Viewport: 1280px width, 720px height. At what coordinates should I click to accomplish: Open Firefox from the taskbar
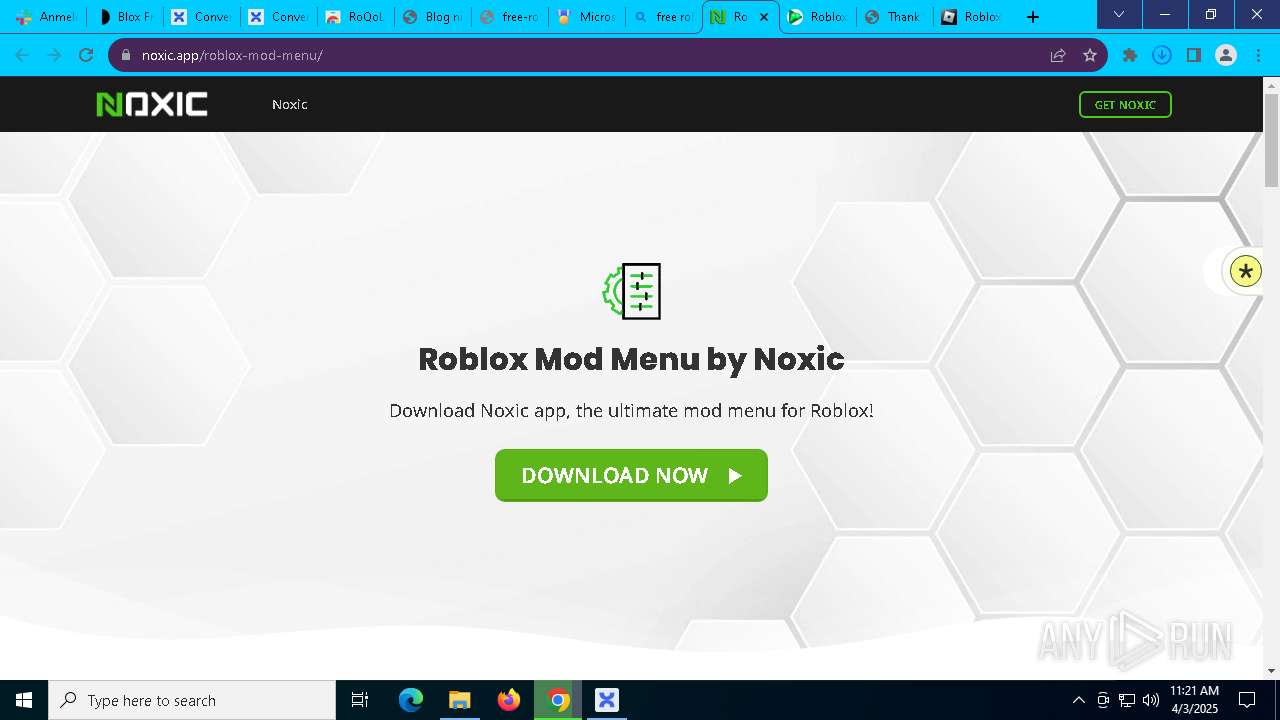tap(509, 700)
